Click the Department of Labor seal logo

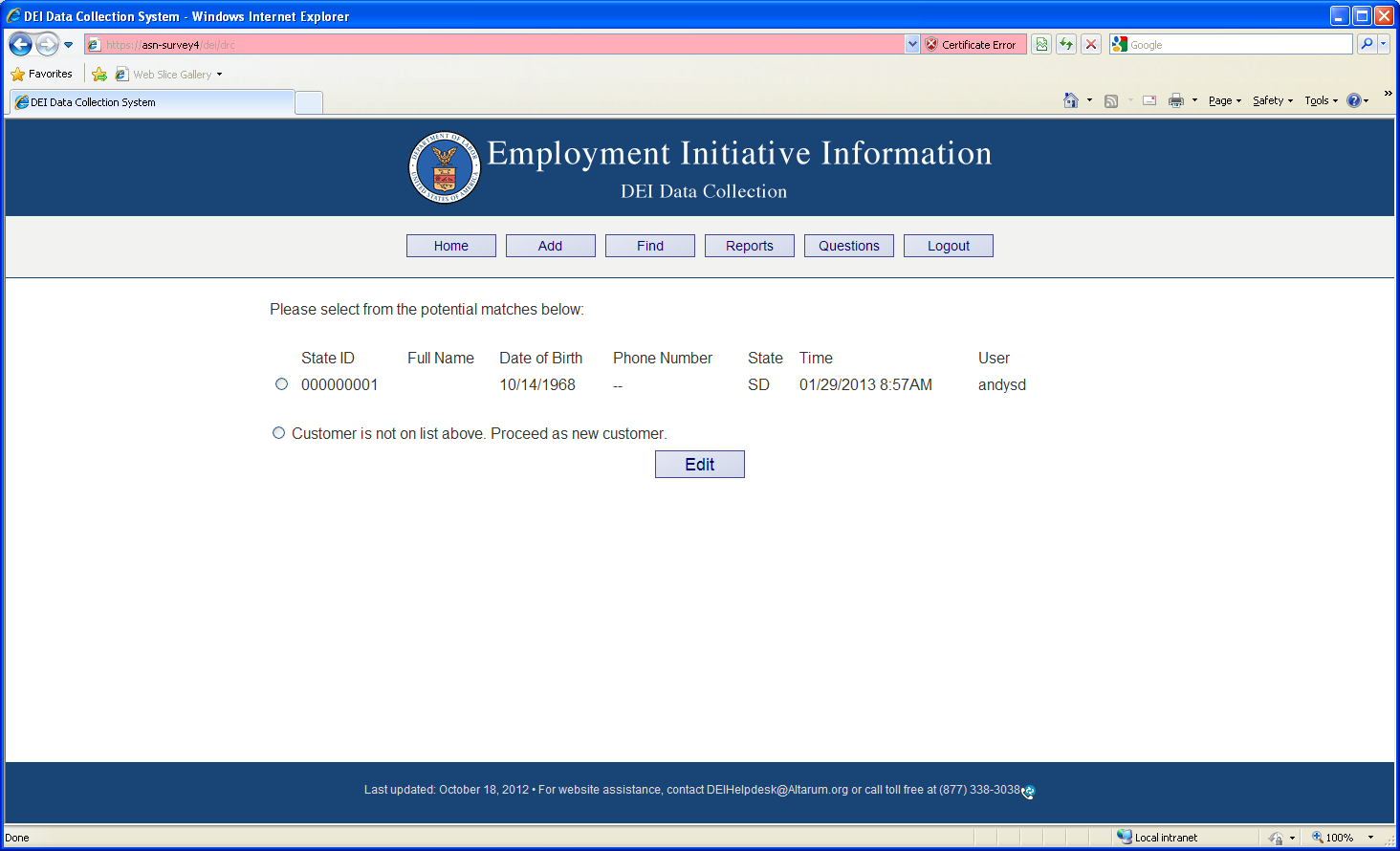pos(445,167)
